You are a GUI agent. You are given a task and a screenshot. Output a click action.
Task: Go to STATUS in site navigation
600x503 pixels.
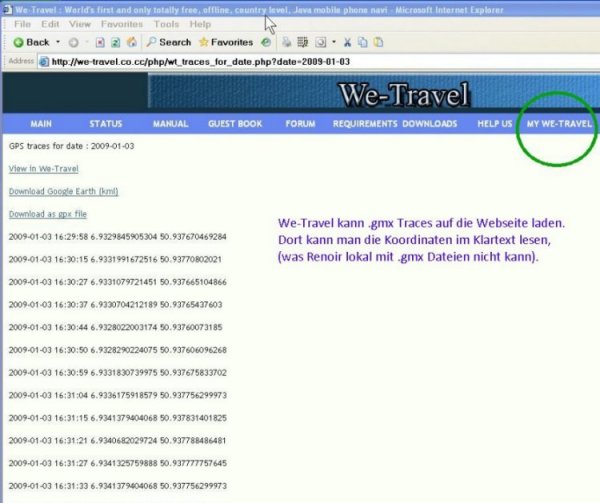(x=106, y=124)
